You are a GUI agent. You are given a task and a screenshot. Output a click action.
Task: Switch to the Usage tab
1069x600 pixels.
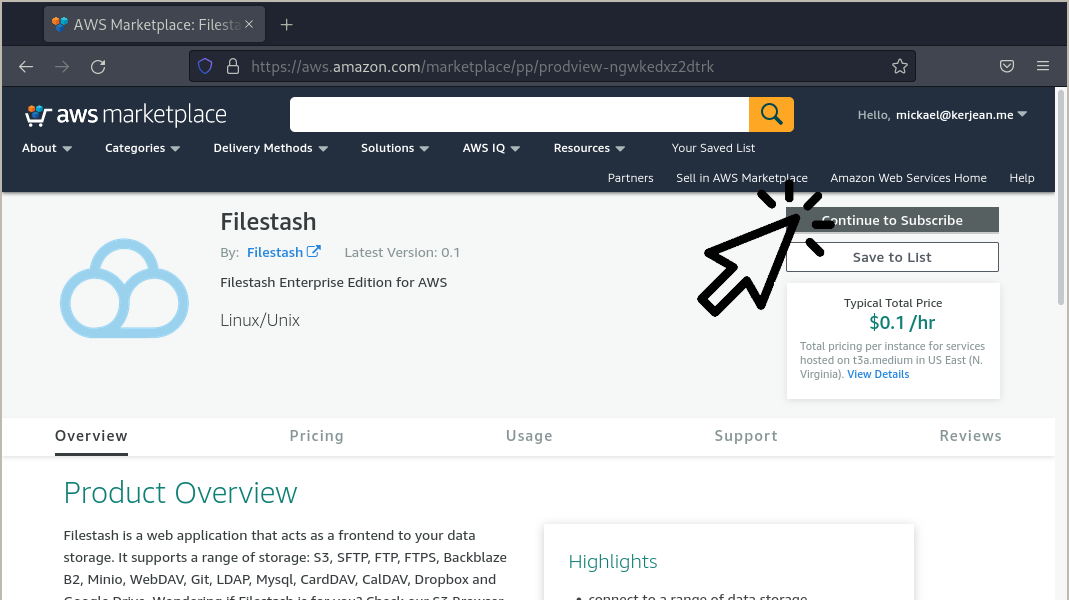[529, 436]
